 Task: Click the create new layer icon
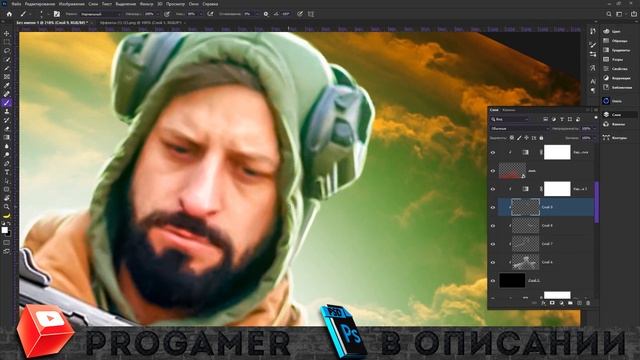click(579, 303)
